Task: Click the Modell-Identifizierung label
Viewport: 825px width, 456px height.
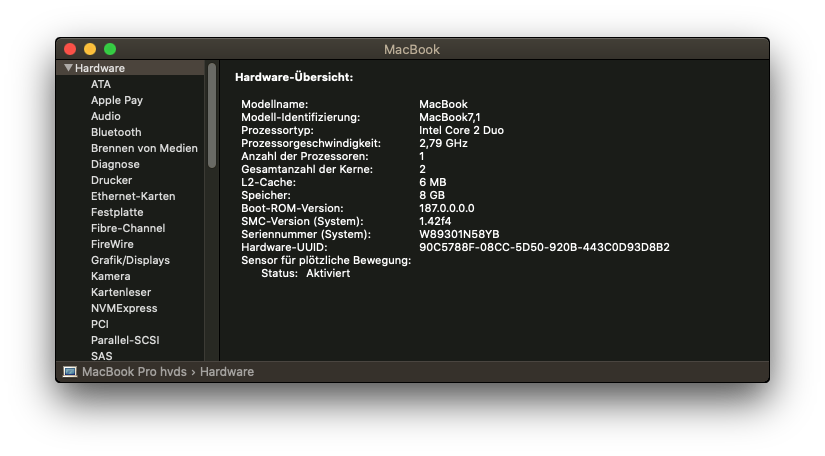Action: pos(301,117)
